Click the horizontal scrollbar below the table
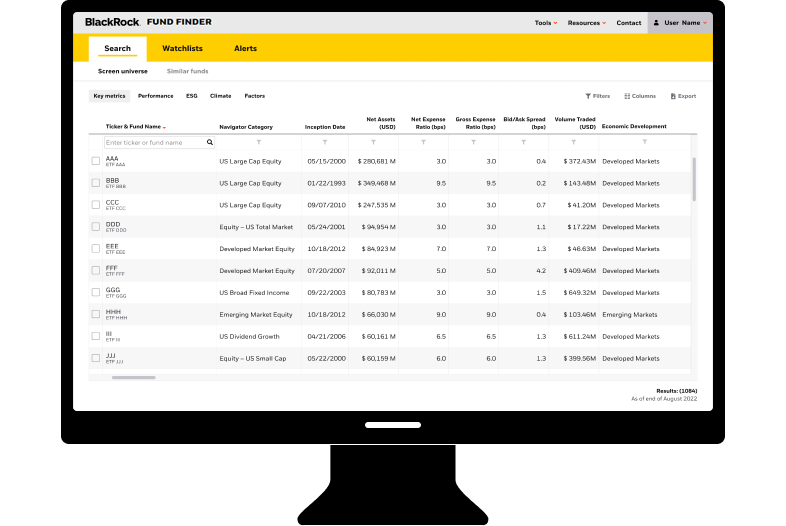 pos(133,378)
